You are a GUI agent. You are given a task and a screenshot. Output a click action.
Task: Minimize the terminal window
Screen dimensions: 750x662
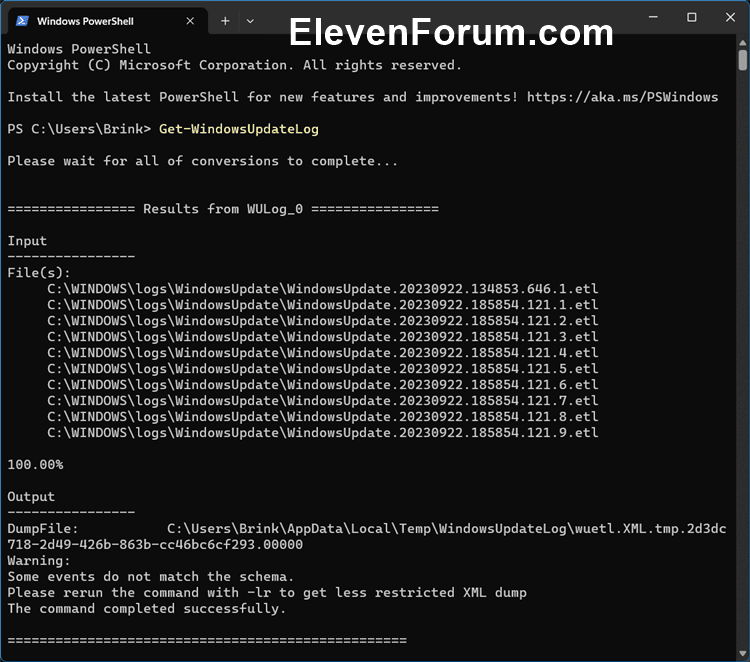[653, 17]
